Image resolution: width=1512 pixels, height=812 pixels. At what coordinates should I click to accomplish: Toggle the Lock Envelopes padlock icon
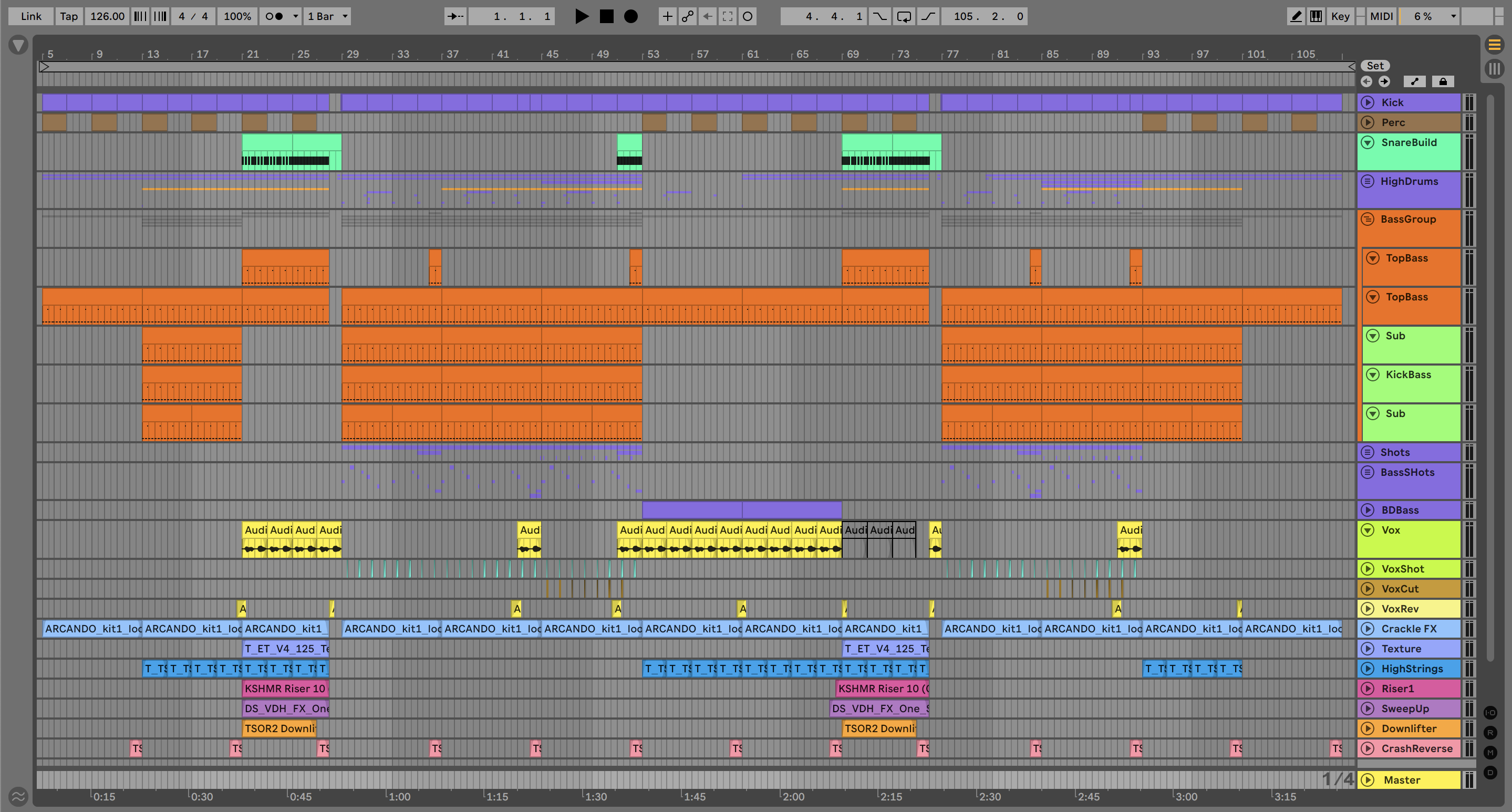point(1443,81)
